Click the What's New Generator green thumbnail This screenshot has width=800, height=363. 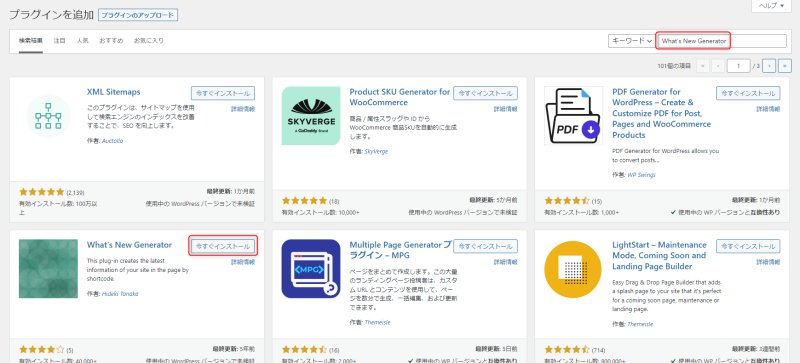48,269
